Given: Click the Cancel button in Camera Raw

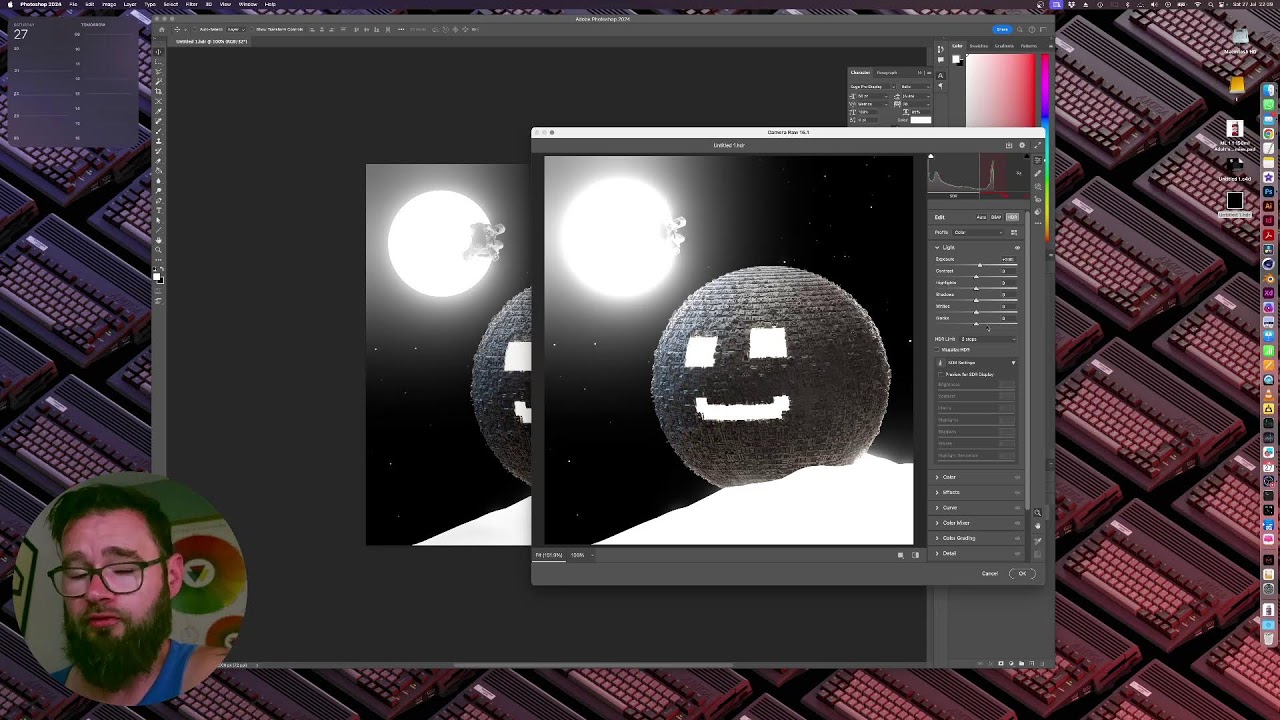Looking at the screenshot, I should pyautogui.click(x=989, y=573).
